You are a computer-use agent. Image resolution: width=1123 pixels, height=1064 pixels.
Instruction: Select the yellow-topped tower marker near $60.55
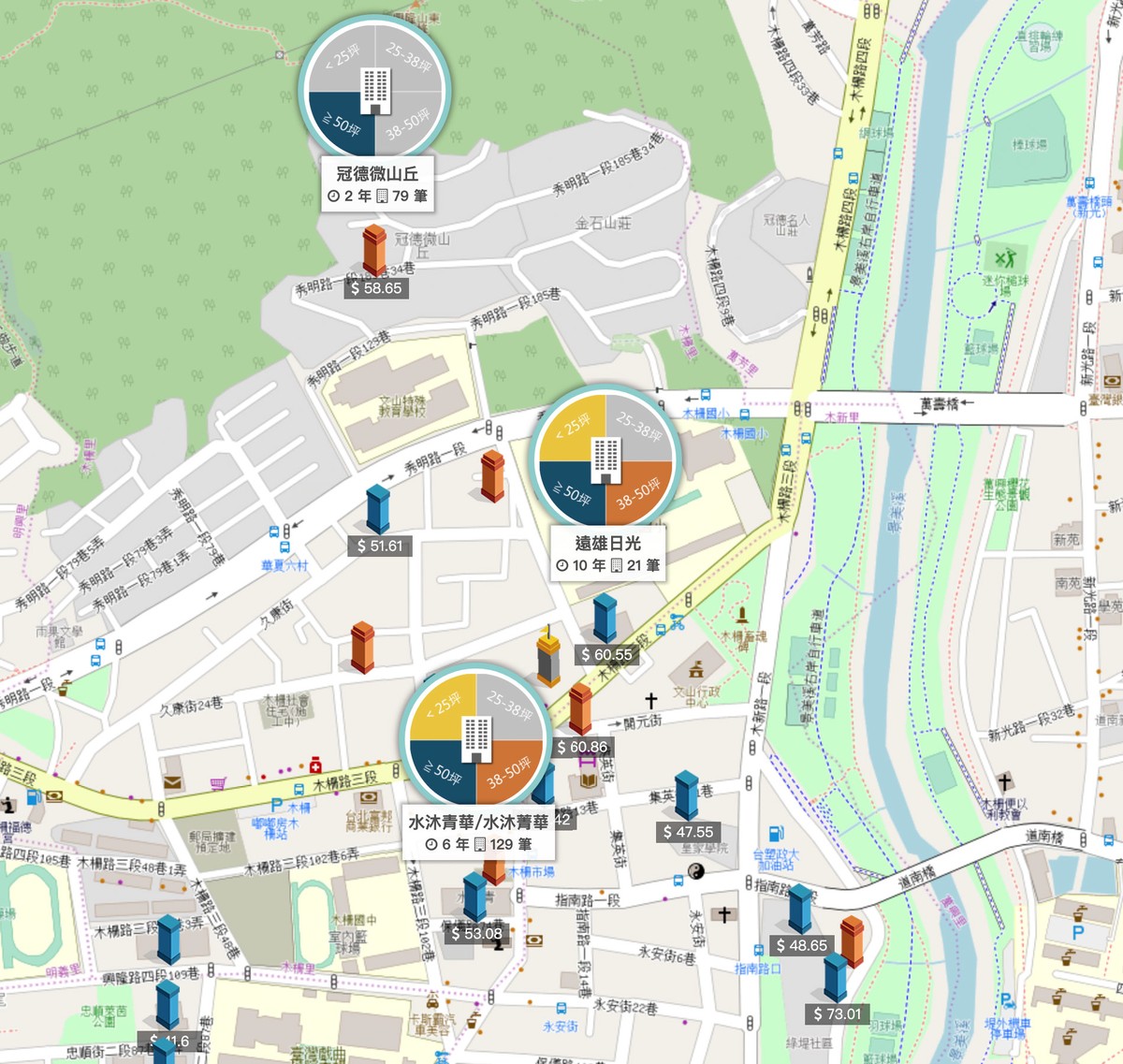tap(548, 656)
